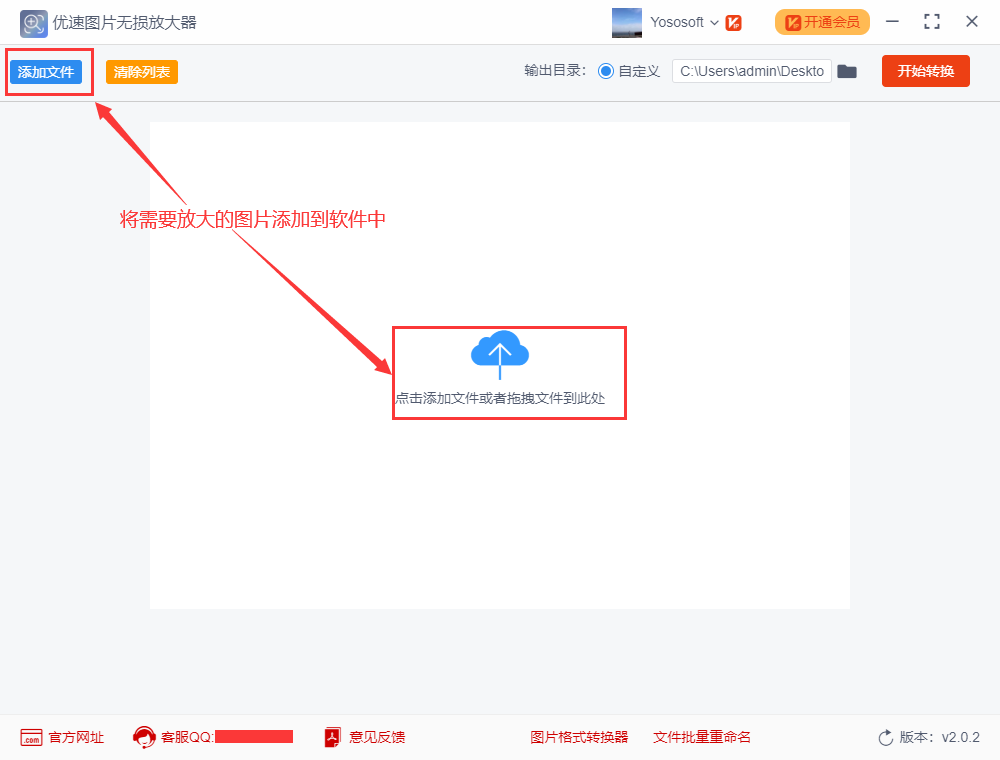Click 添加文件 to add images
The height and width of the screenshot is (760, 1000).
point(46,72)
